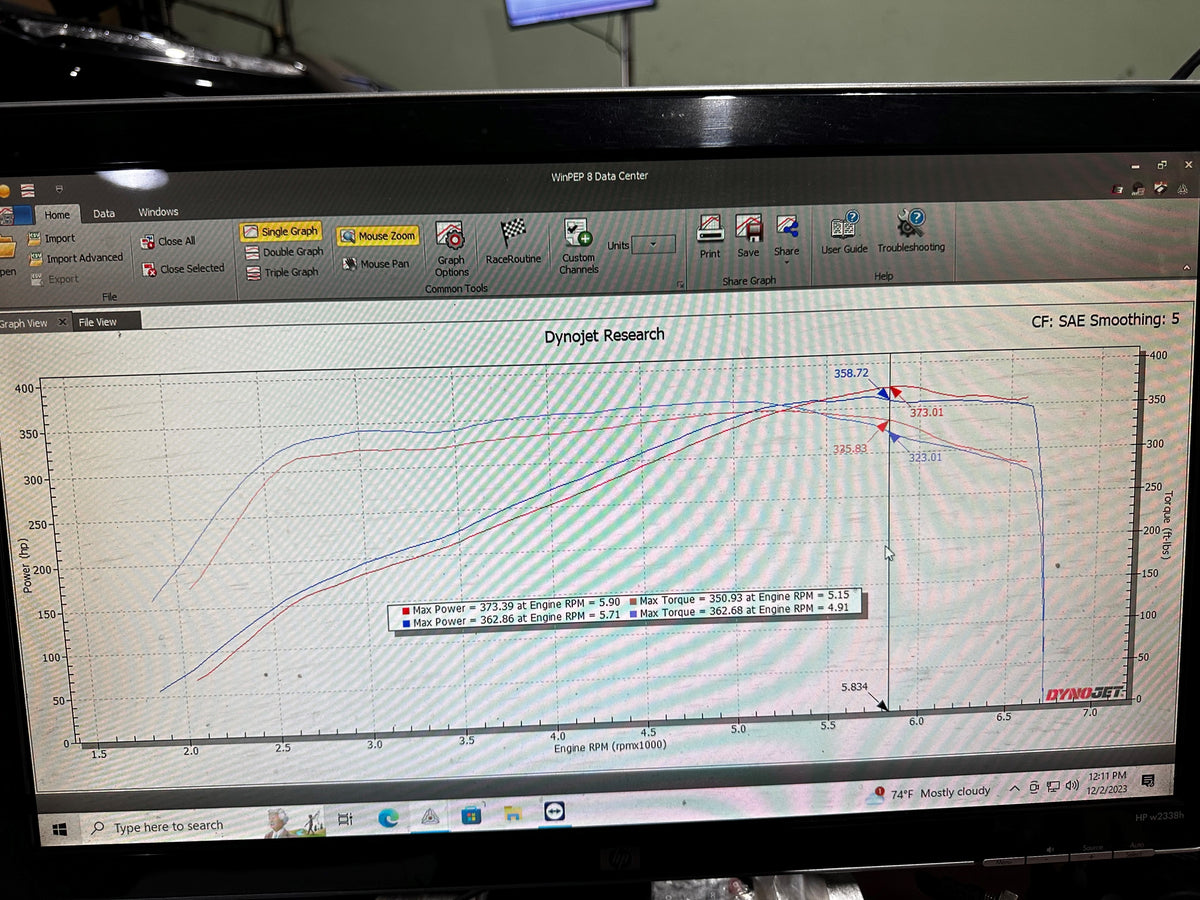Screen dimensions: 1200x900
Task: Toggle the Mouse Zoom mode
Action: pos(377,236)
